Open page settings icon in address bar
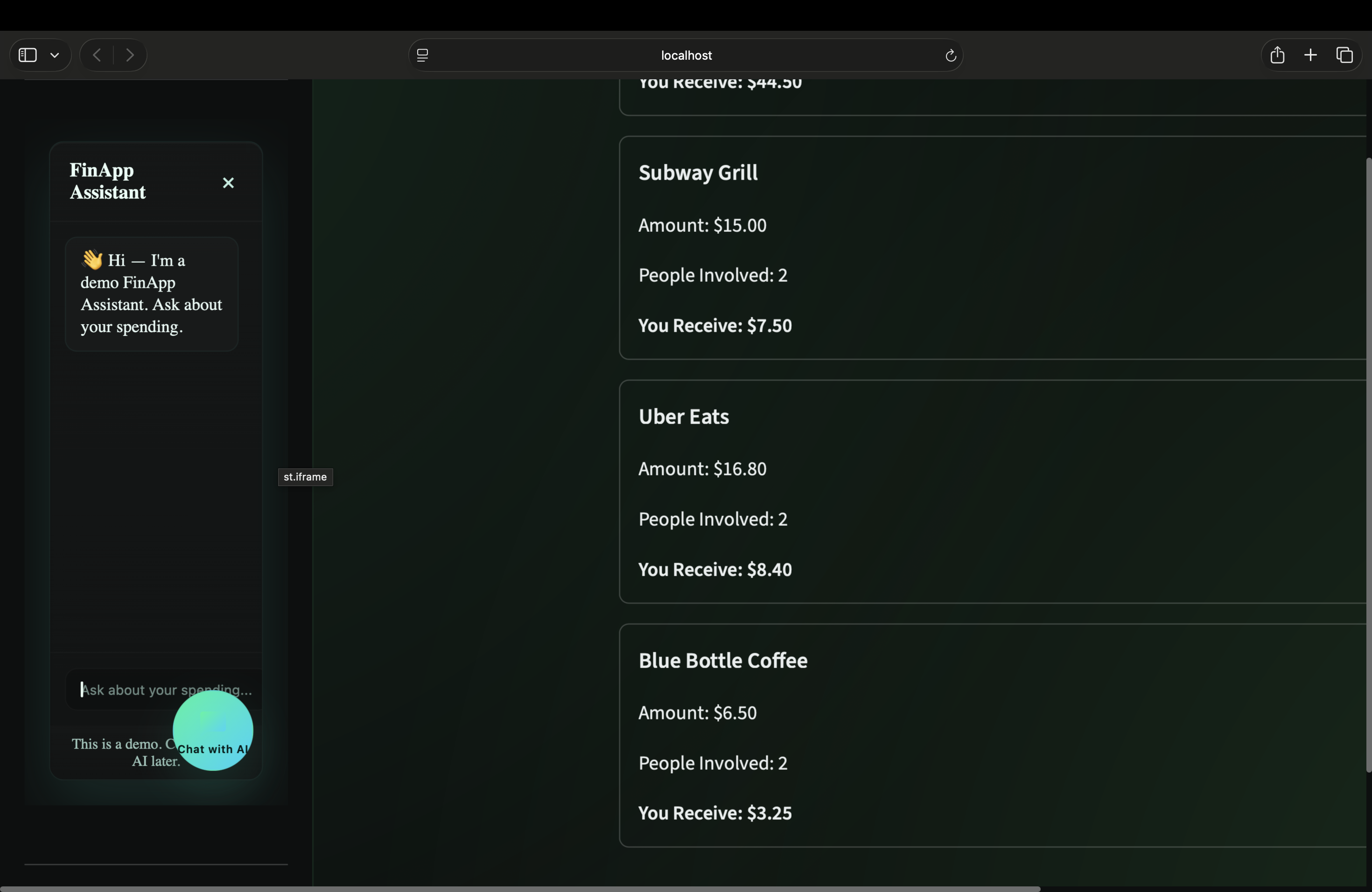1372x892 pixels. tap(422, 56)
